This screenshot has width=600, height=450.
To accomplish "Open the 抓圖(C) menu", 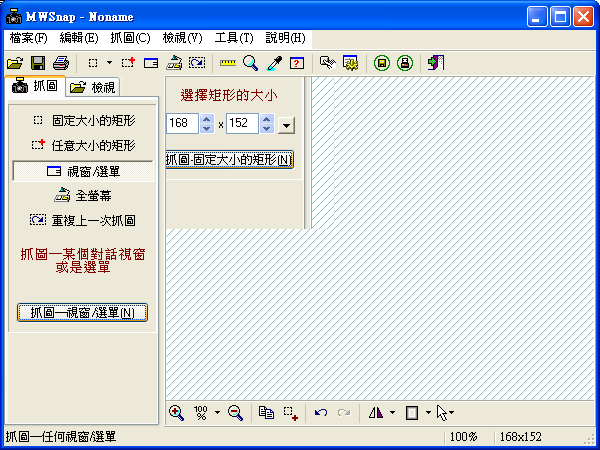I will [130, 38].
